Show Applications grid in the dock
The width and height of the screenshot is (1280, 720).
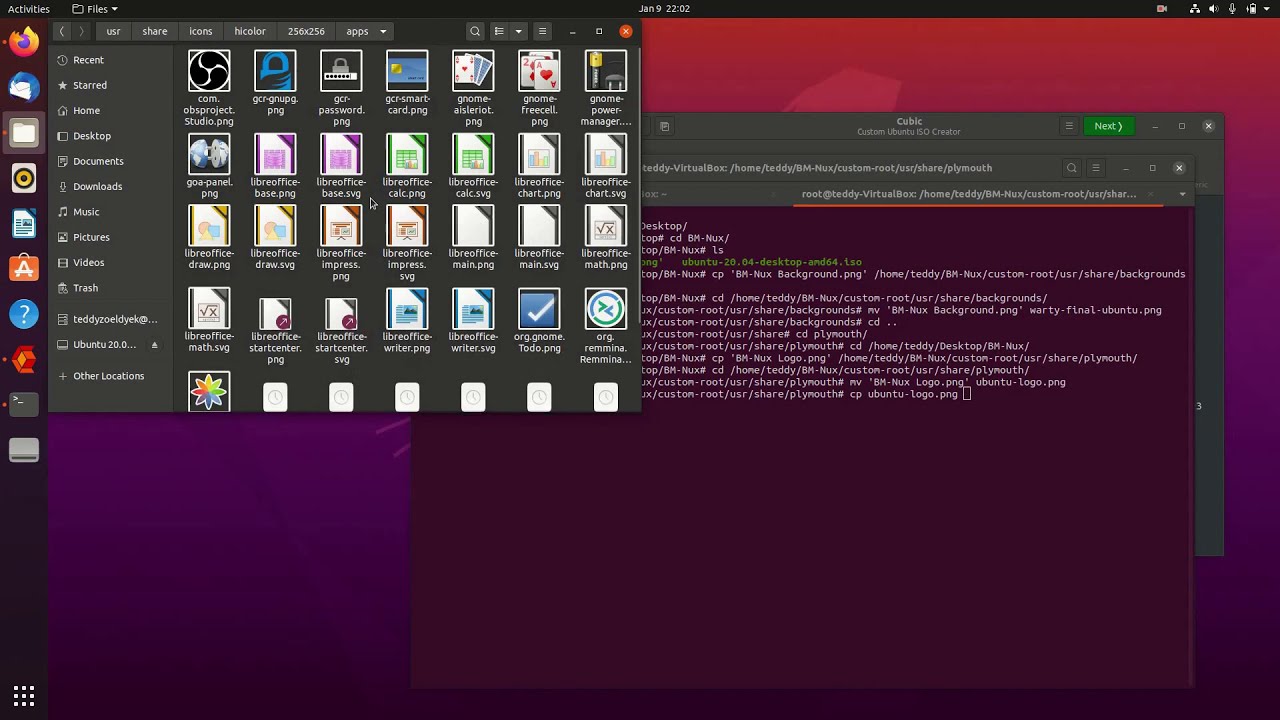(x=24, y=696)
